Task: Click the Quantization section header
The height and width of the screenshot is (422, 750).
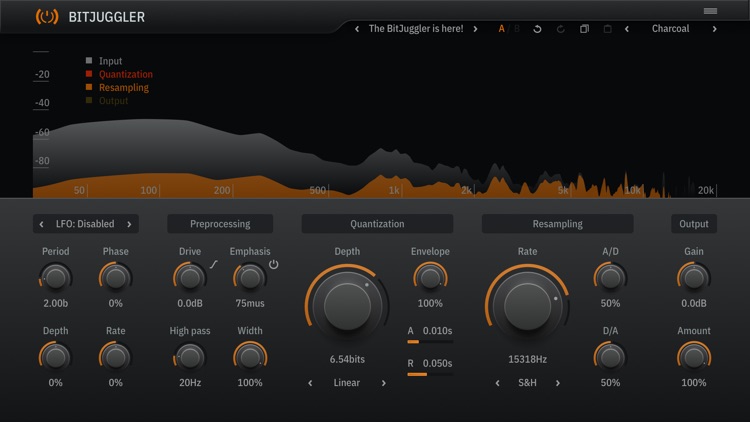Action: click(x=377, y=224)
